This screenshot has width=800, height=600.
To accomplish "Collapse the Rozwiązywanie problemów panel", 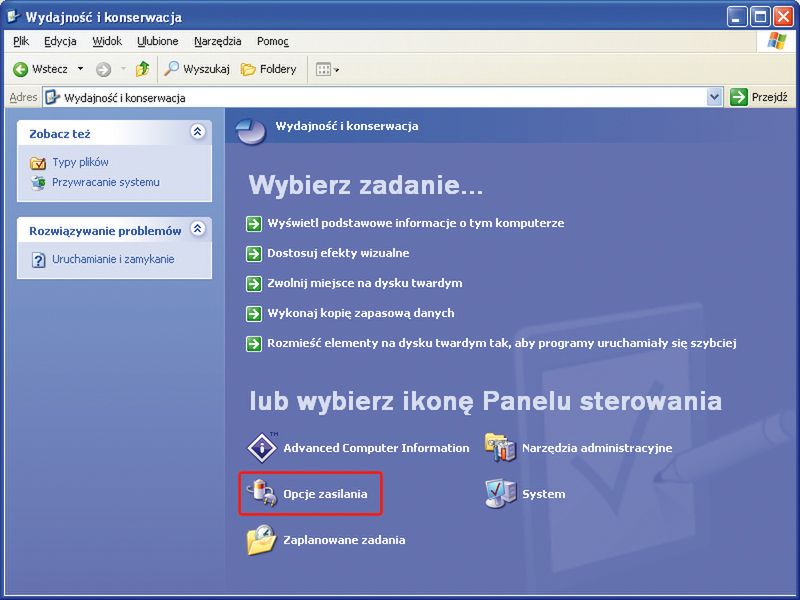I will (x=197, y=229).
